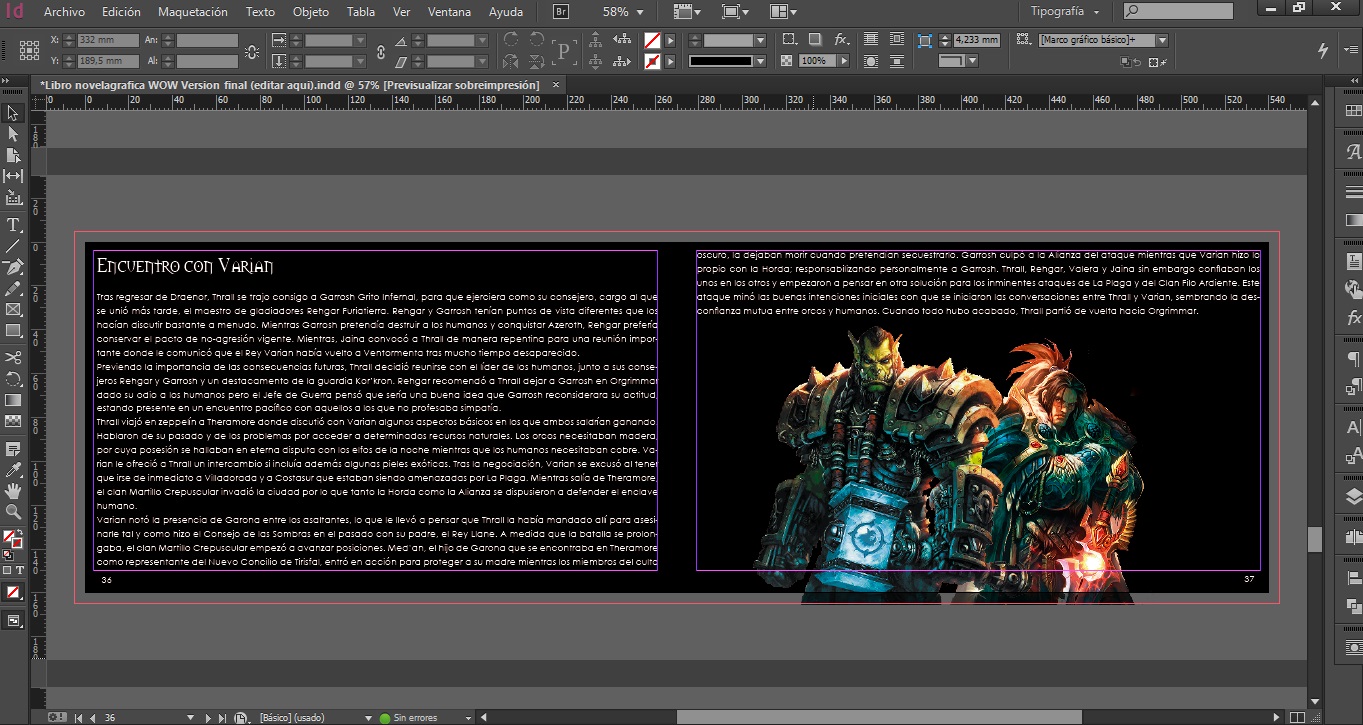Screen dimensions: 1363x725
Task: Click the stroke color swatch in Control panel
Action: [x=652, y=61]
